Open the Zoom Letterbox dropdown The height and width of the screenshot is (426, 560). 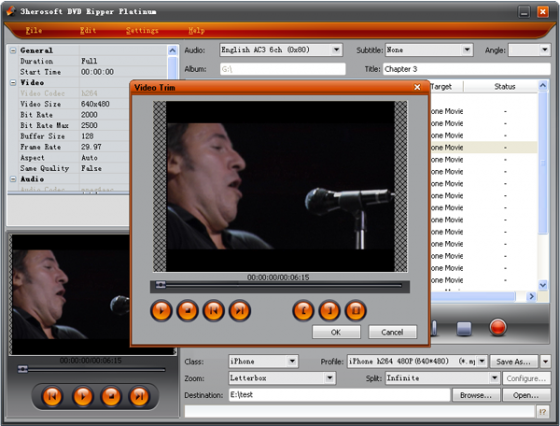pyautogui.click(x=330, y=378)
